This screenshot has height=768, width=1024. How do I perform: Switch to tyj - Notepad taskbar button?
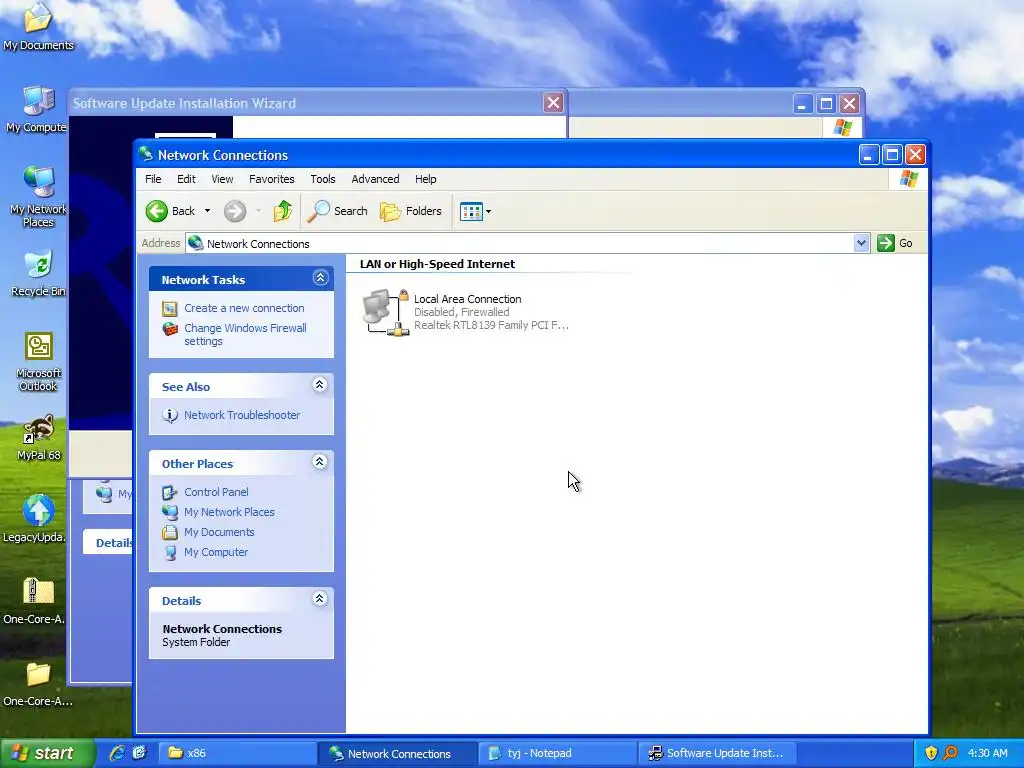click(x=557, y=753)
